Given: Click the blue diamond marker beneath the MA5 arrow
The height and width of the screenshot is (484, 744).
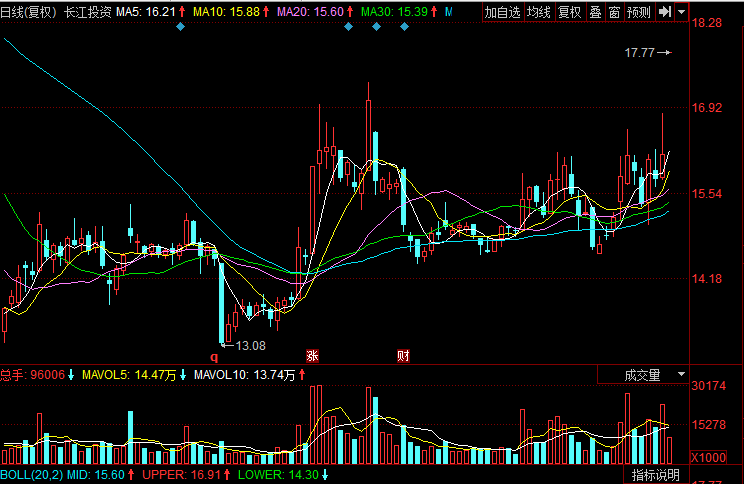Looking at the screenshot, I should click(180, 27).
